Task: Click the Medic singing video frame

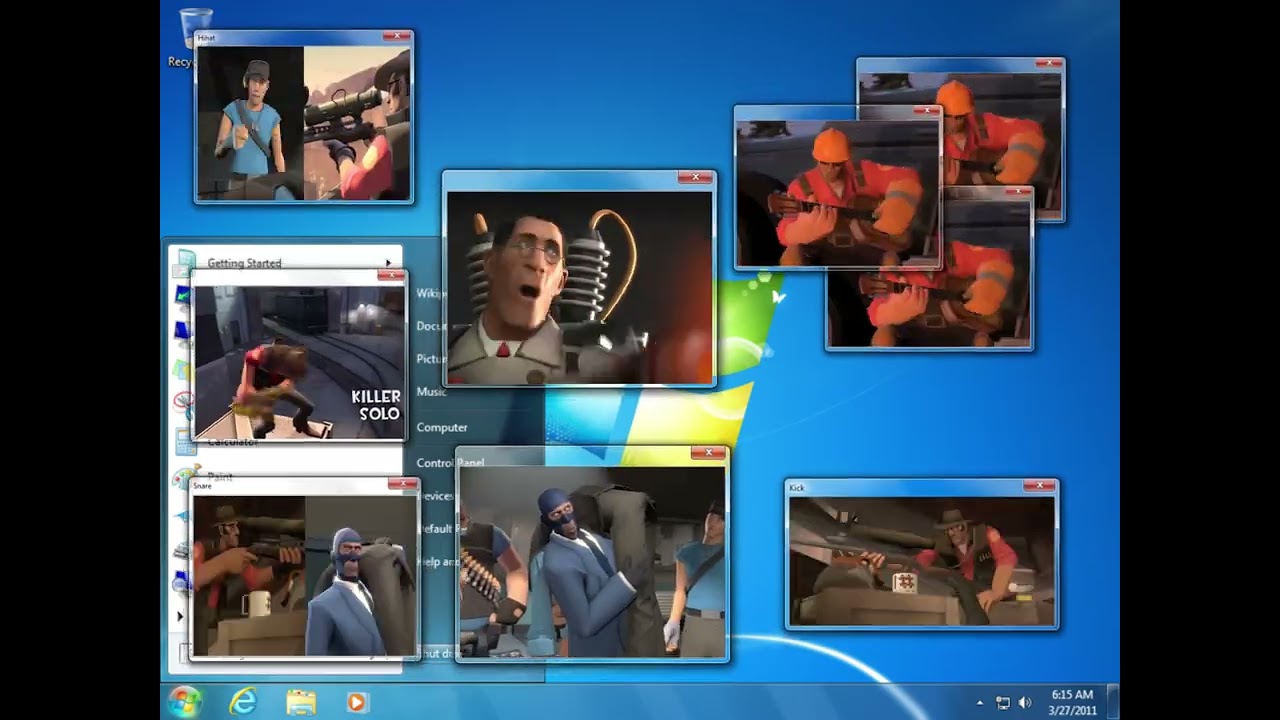Action: coord(579,287)
